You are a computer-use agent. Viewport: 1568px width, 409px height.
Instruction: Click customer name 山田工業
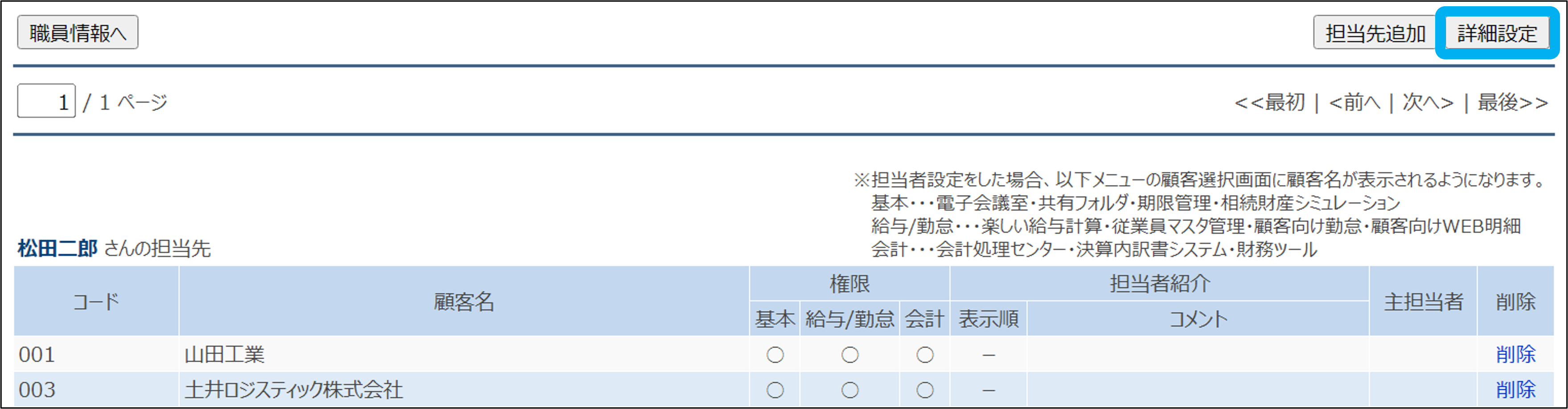225,355
